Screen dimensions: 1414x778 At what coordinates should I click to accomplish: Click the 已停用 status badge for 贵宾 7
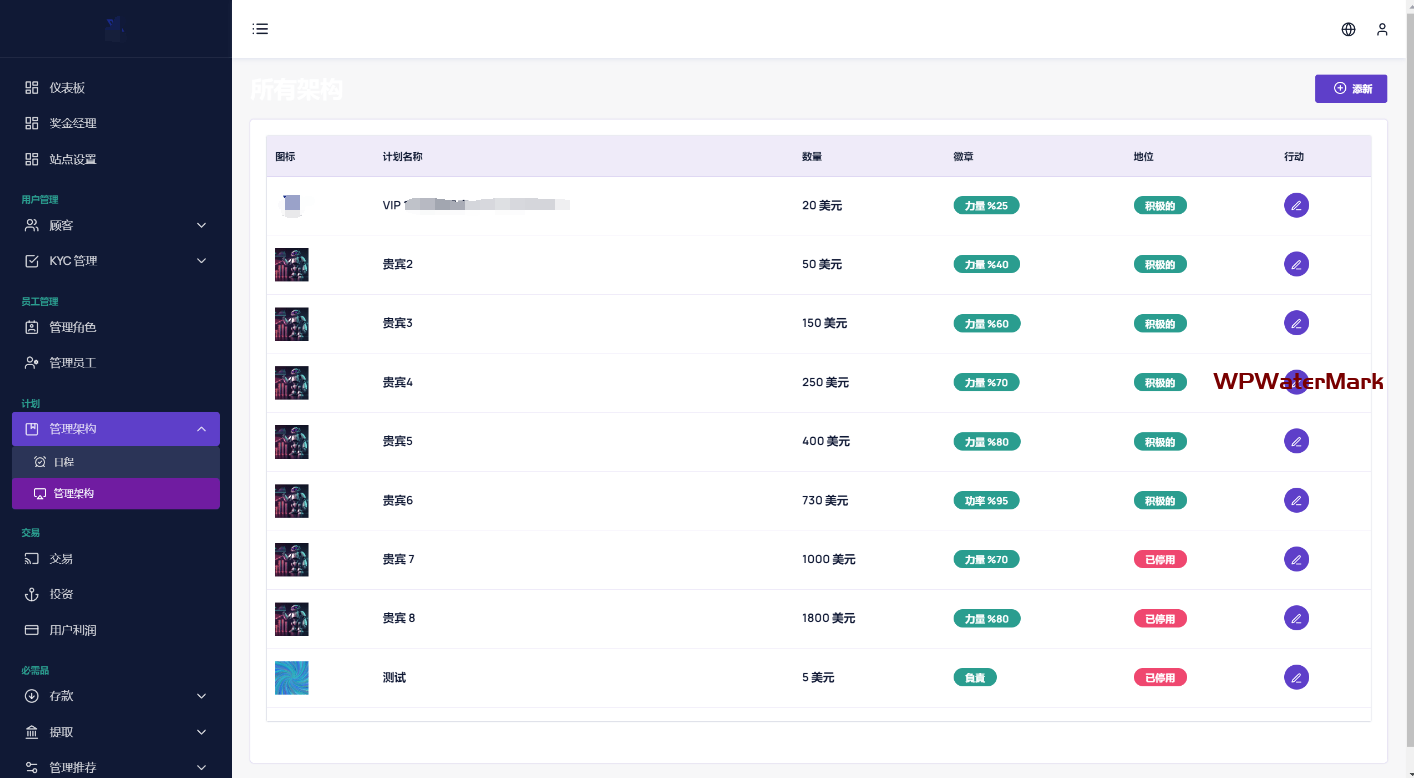1159,559
